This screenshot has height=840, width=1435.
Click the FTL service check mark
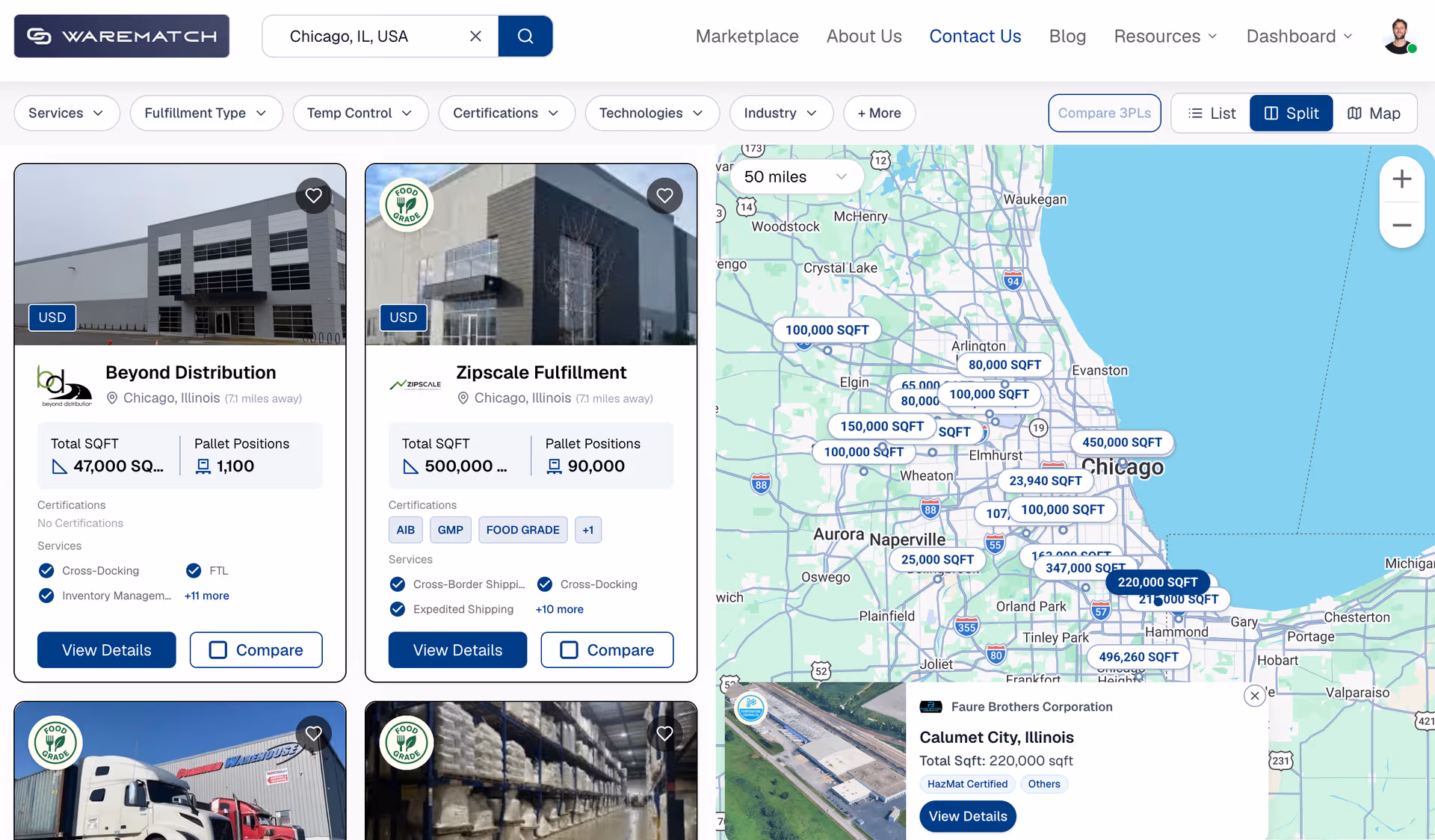[194, 571]
